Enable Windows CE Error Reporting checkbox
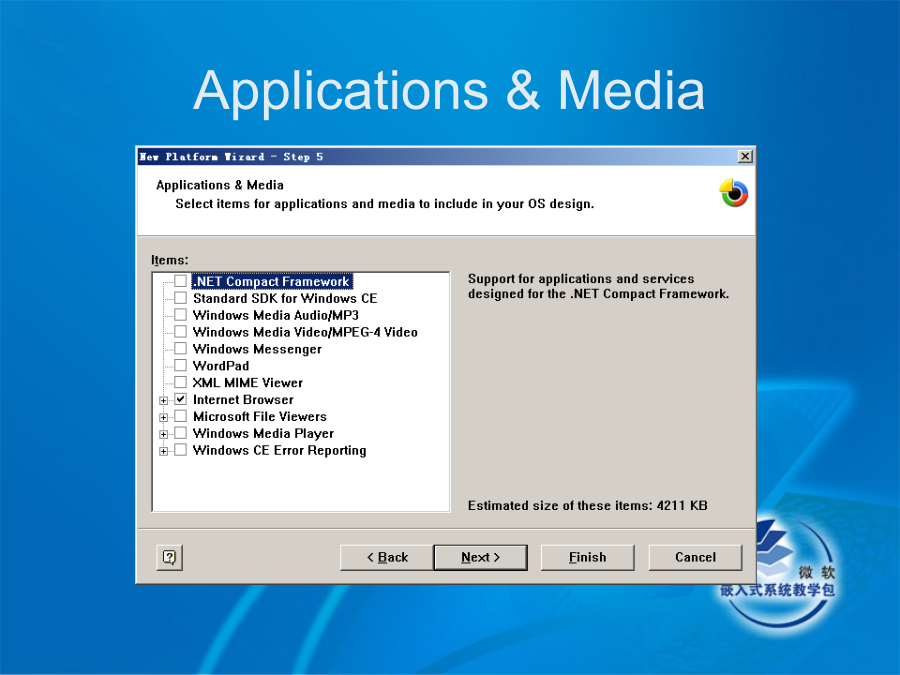The width and height of the screenshot is (900, 675). (x=180, y=450)
